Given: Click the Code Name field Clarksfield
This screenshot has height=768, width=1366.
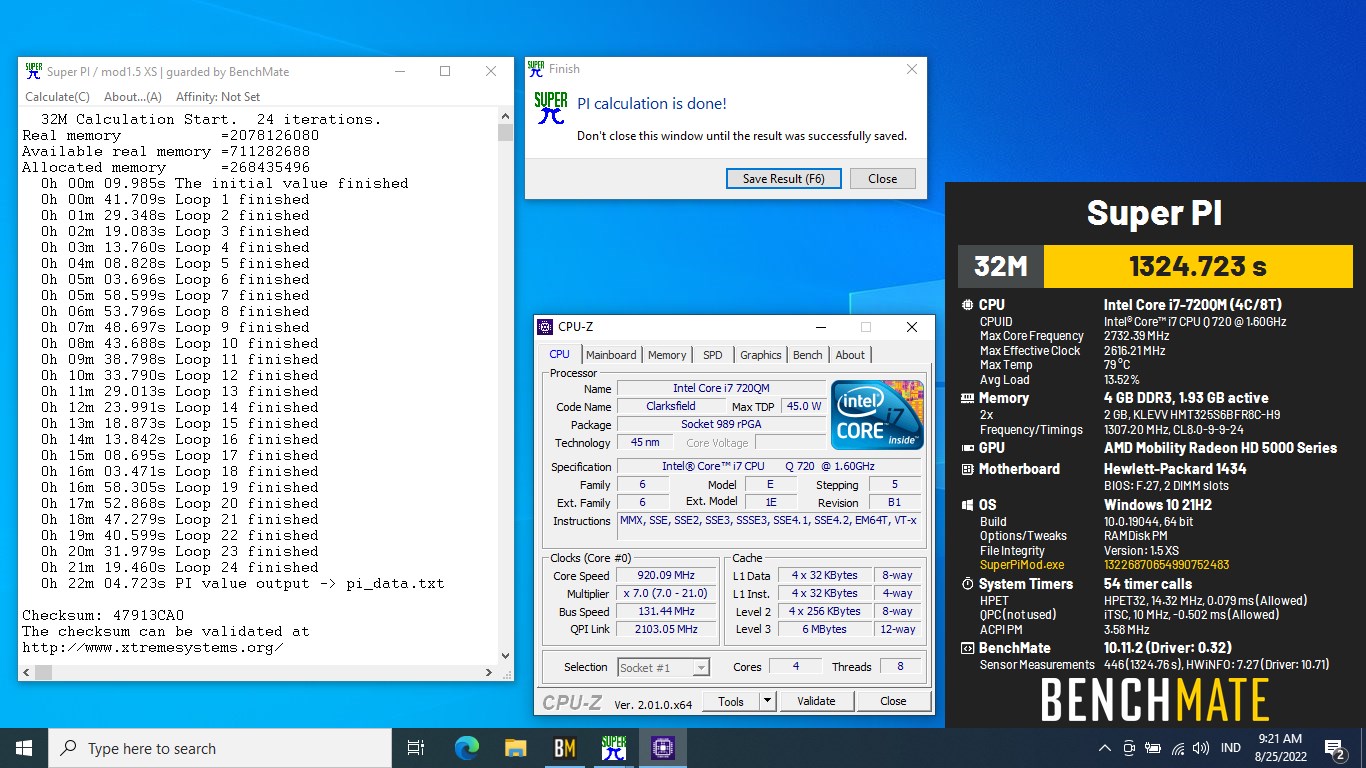Looking at the screenshot, I should [671, 406].
